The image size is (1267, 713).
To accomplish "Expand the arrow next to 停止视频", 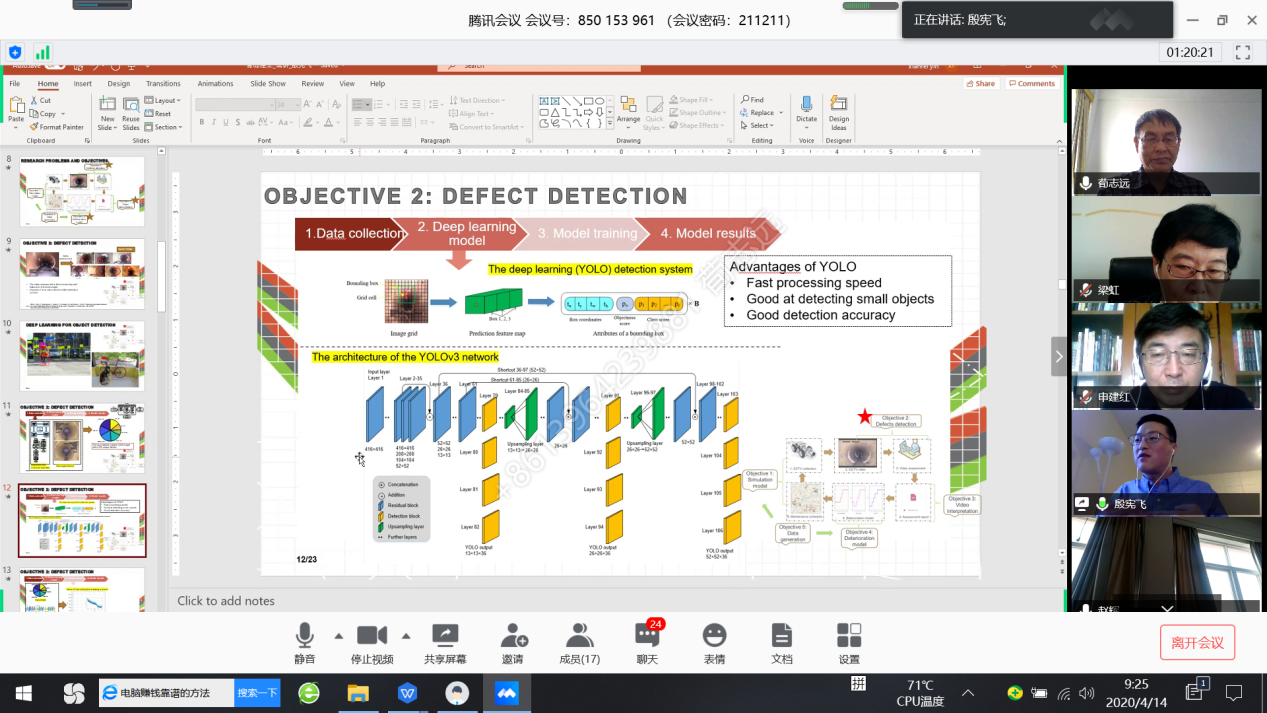I will tap(406, 636).
